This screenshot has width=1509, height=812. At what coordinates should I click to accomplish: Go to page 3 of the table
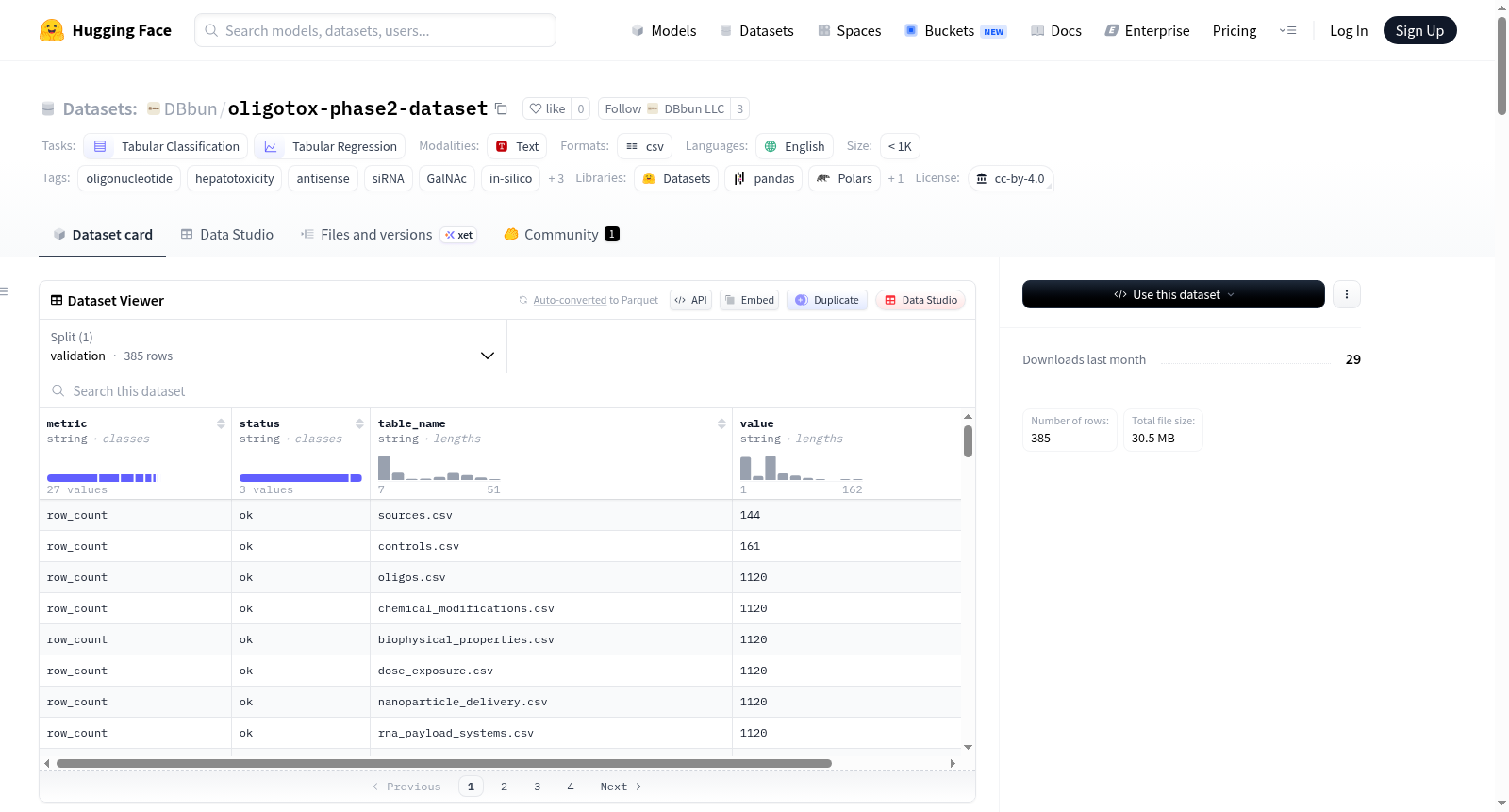[538, 787]
